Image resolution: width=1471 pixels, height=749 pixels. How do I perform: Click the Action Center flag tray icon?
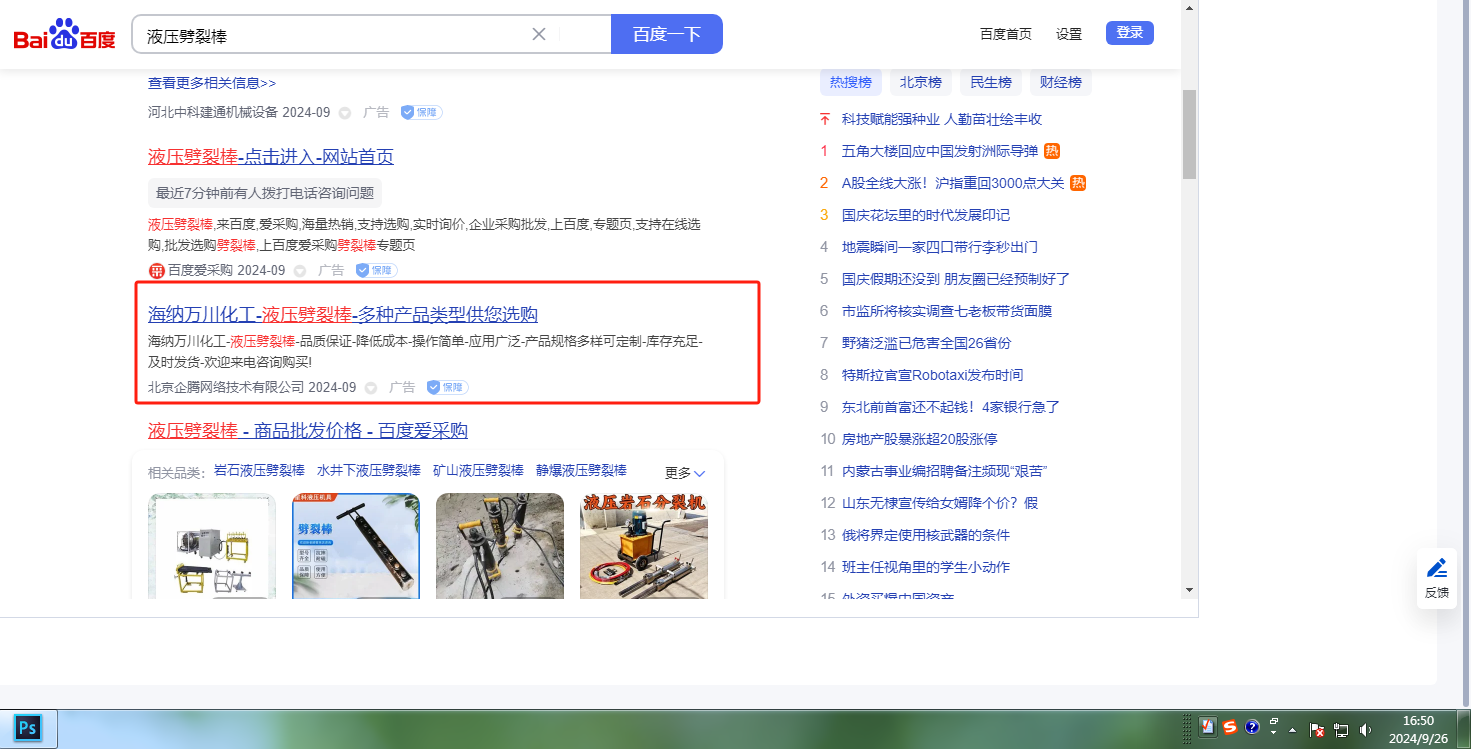(x=1317, y=730)
